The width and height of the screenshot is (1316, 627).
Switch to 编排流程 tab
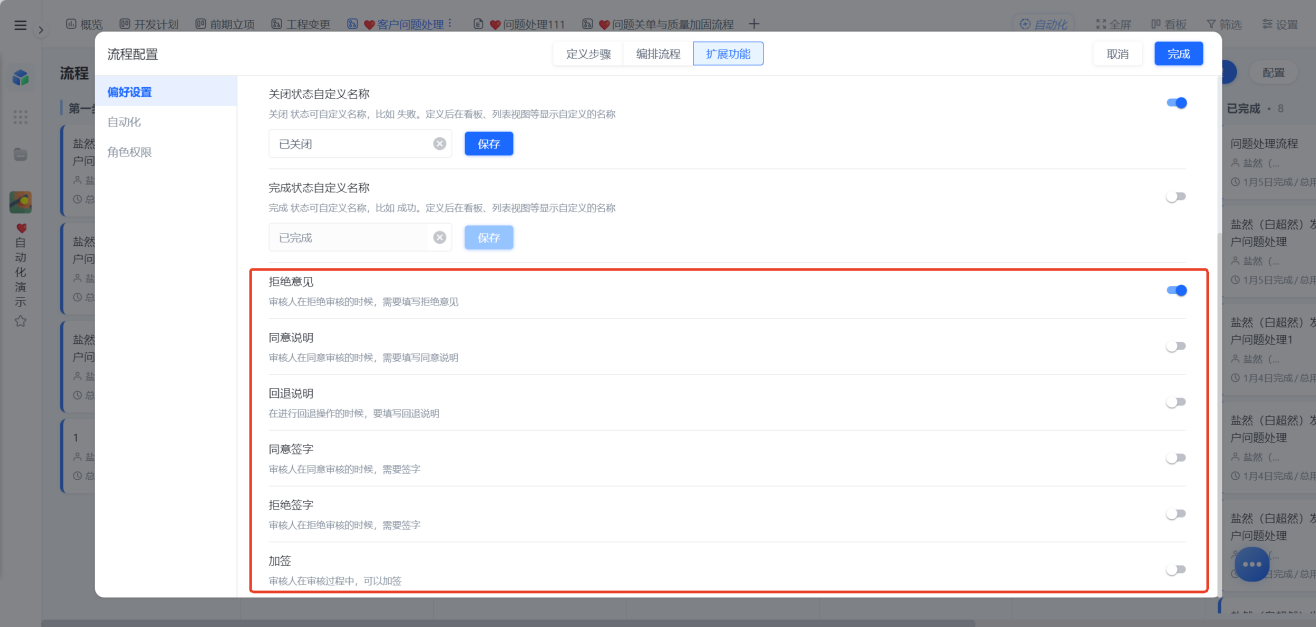coord(658,54)
